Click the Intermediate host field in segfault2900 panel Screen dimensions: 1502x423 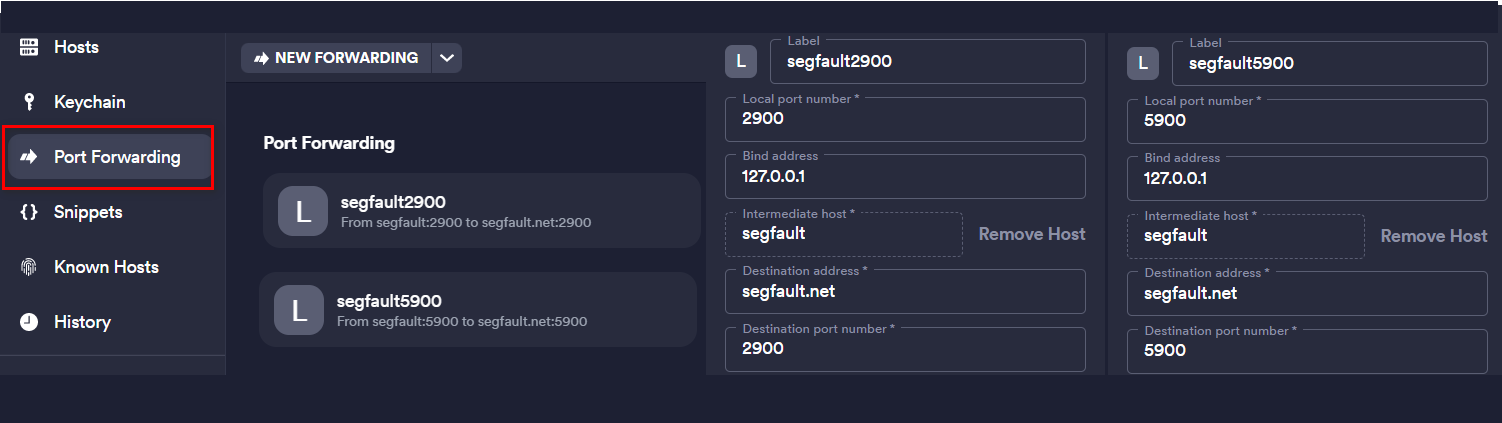point(844,234)
